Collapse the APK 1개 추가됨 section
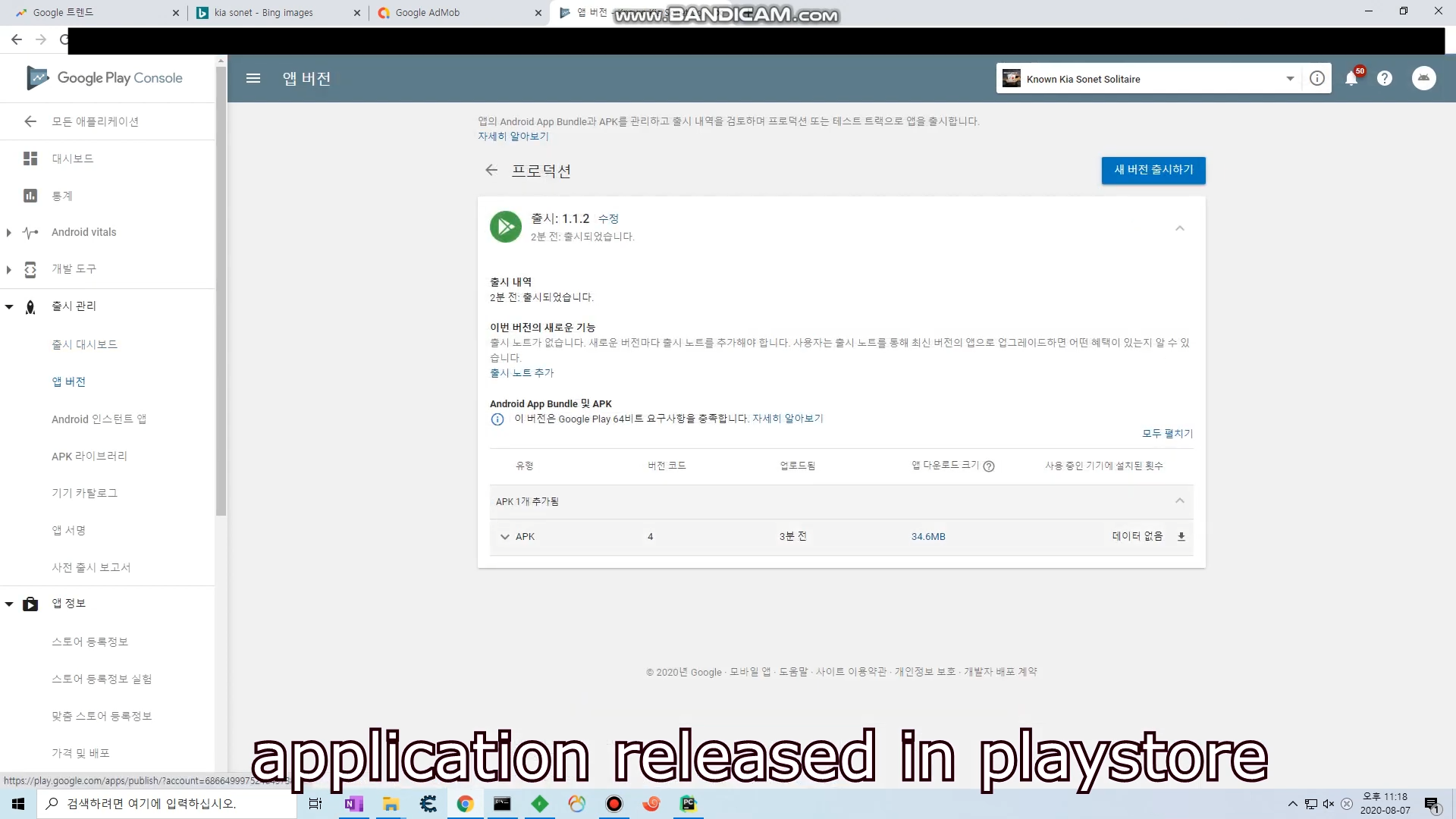 1180,500
